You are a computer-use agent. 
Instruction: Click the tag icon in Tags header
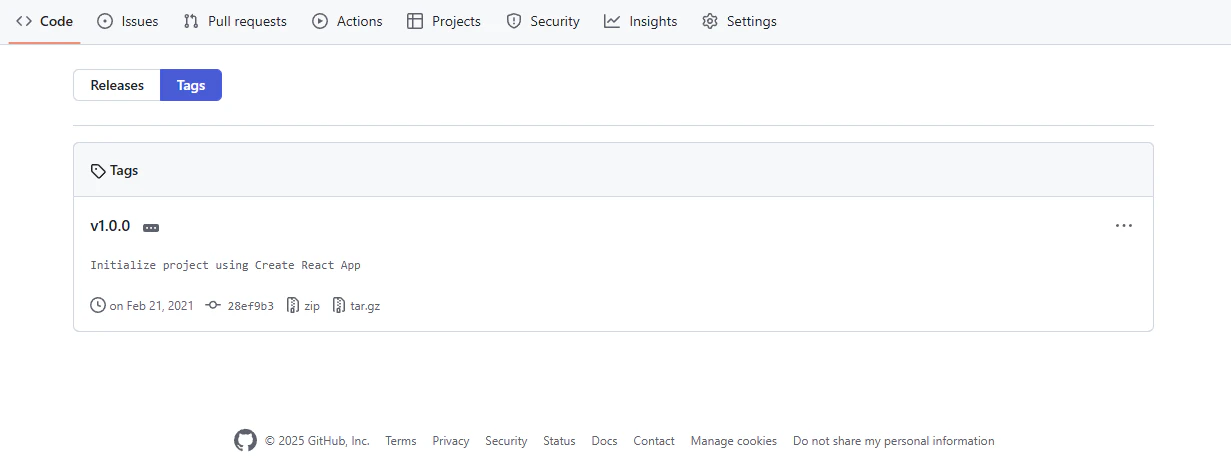[98, 171]
